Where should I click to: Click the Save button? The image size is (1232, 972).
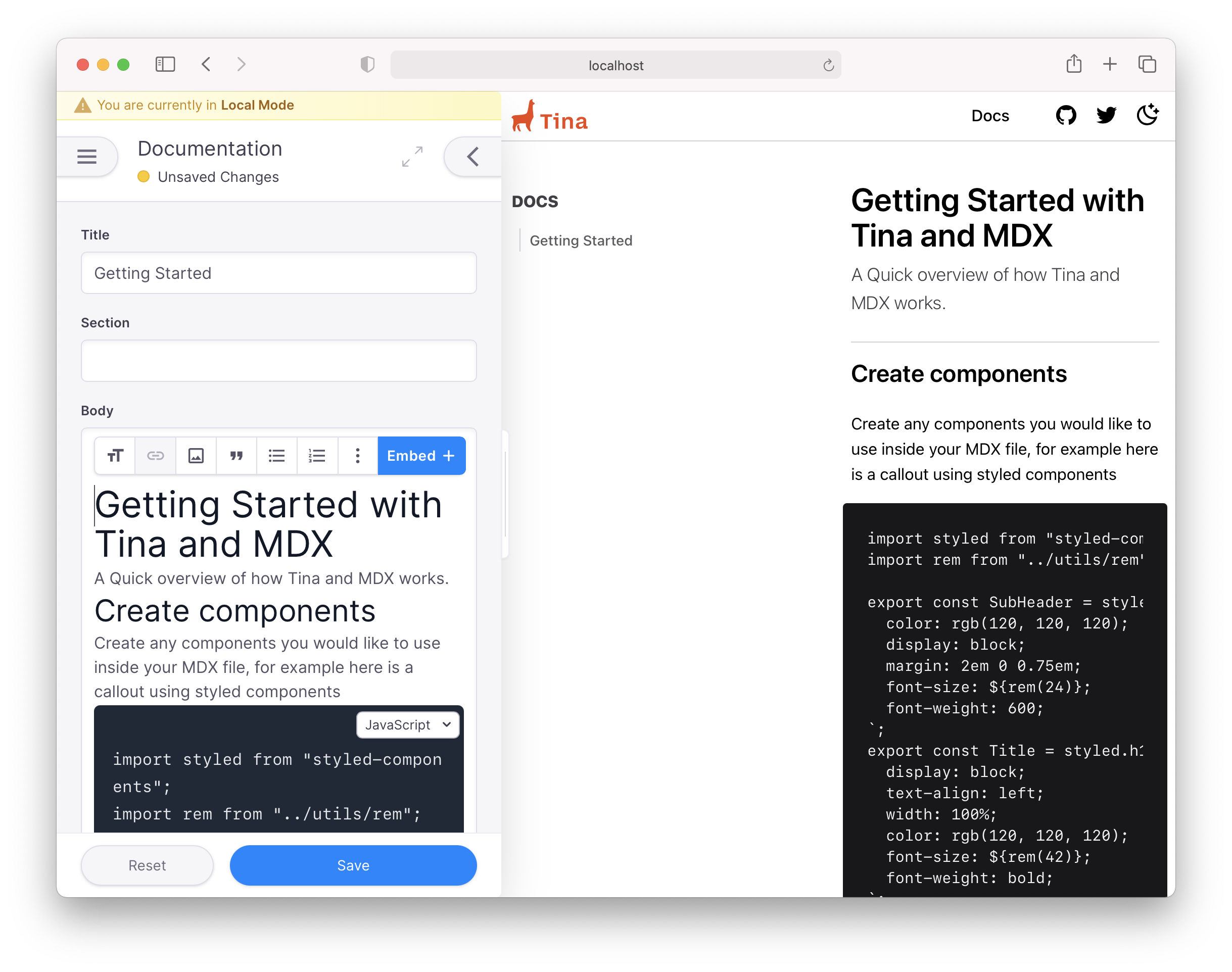(x=353, y=865)
